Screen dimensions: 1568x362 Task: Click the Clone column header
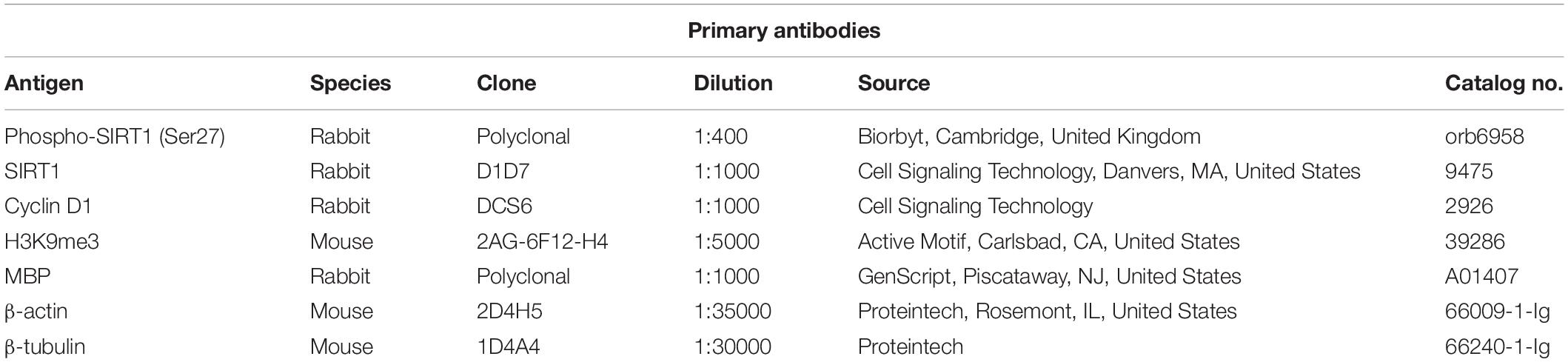506,83
